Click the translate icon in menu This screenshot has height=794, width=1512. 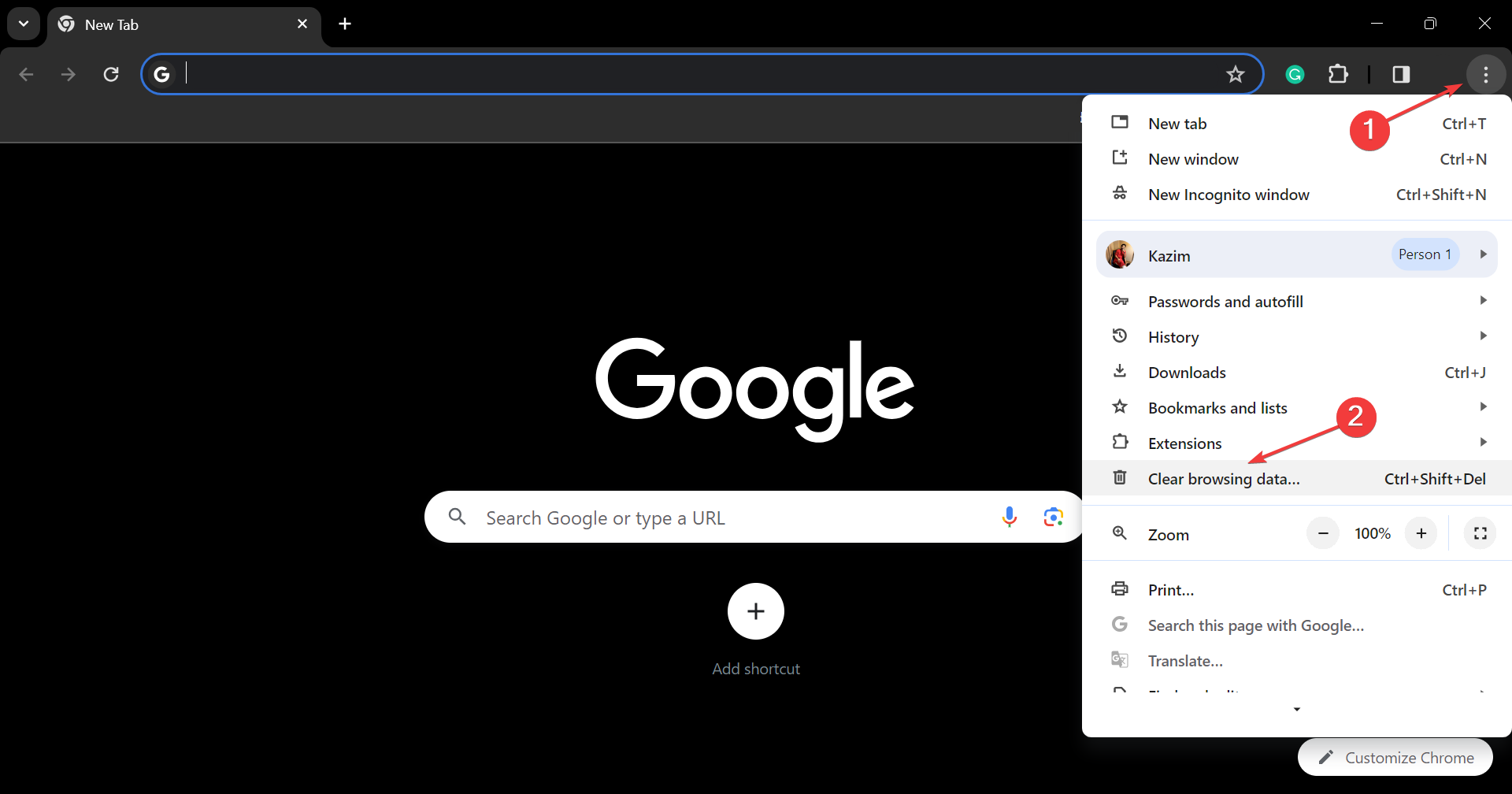tap(1120, 659)
